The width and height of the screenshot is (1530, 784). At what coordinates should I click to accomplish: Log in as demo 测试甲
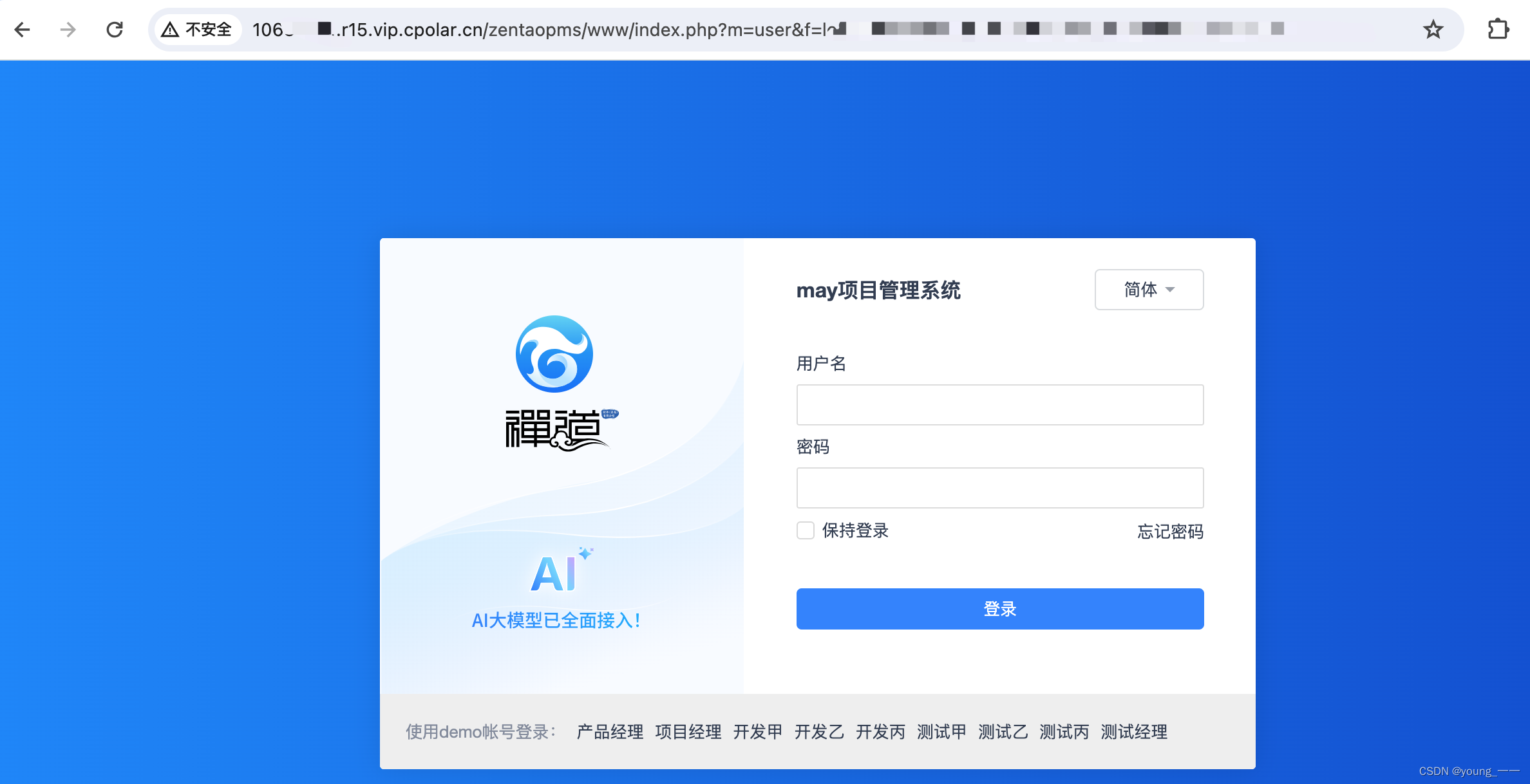[941, 732]
